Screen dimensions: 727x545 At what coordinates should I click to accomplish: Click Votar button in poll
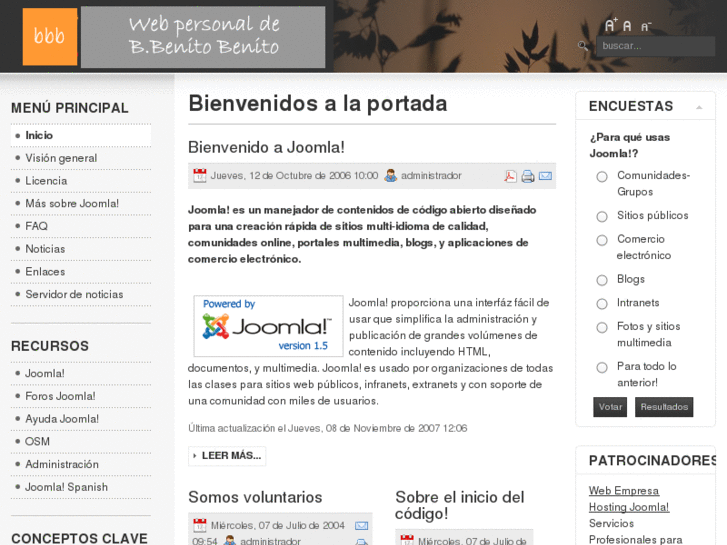pos(610,407)
